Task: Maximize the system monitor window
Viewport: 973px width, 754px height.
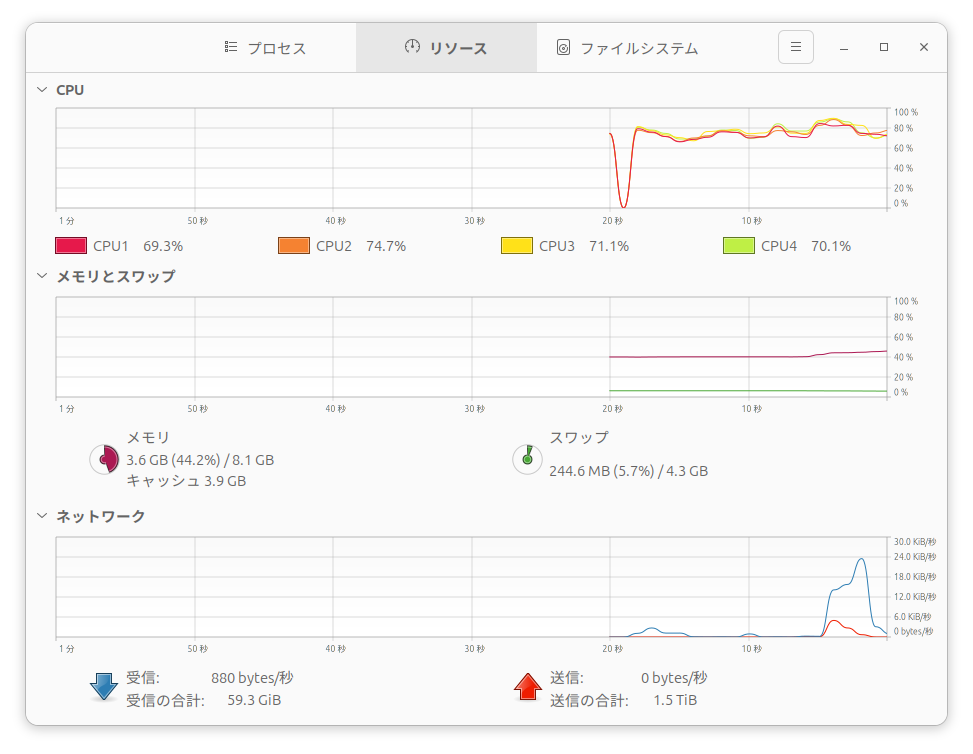Action: tap(884, 47)
